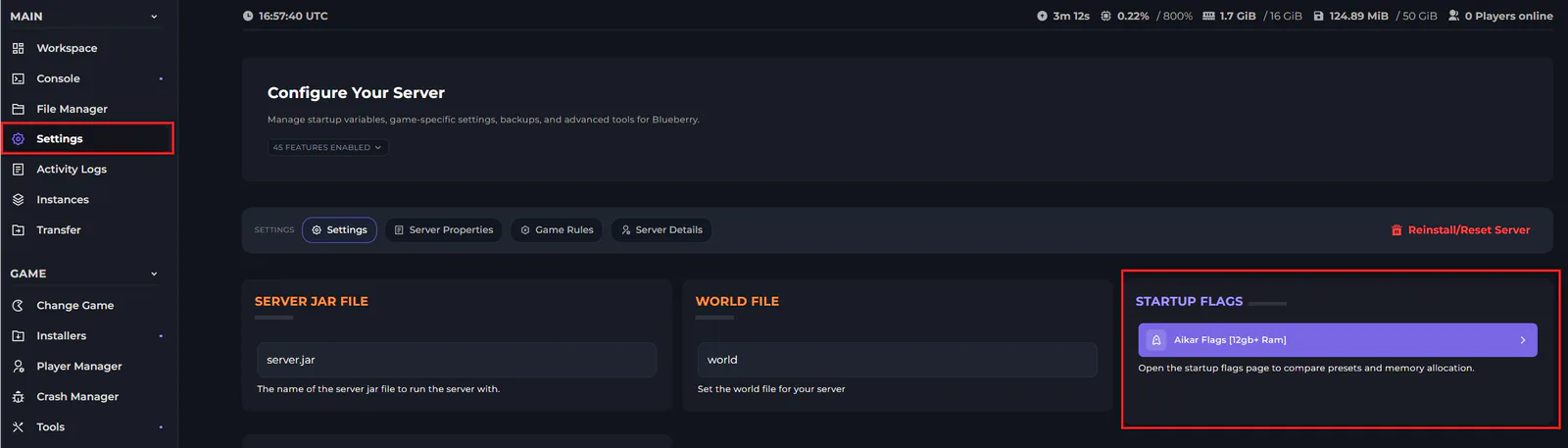
Task: Click the clock icon beside UTC time
Action: (248, 16)
